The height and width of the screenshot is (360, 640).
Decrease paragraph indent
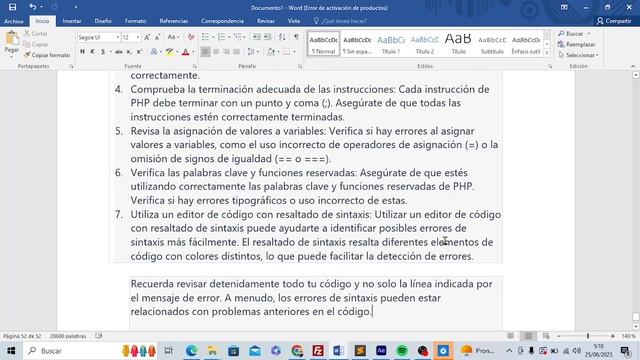click(257, 37)
